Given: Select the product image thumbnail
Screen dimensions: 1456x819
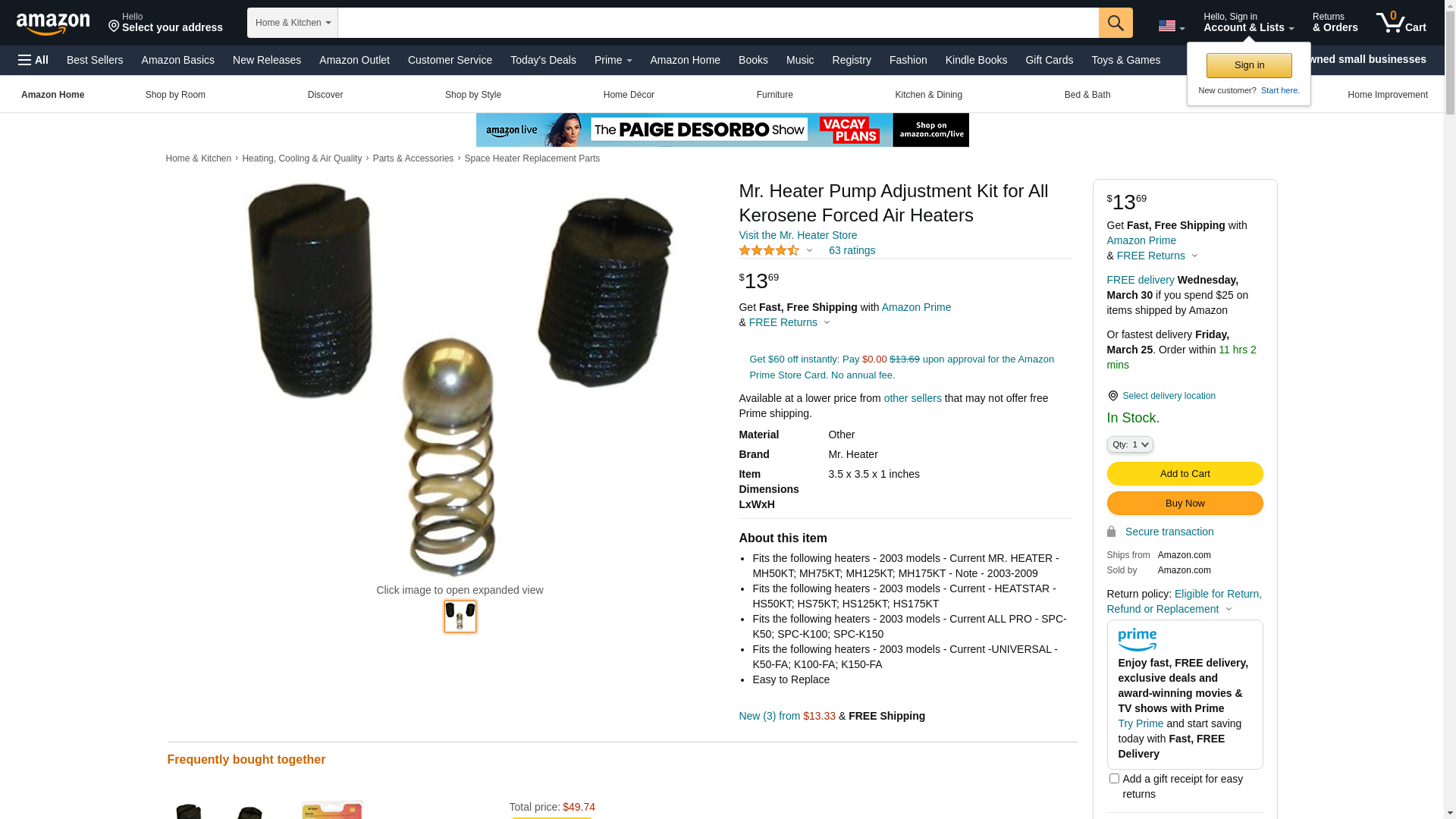Looking at the screenshot, I should pyautogui.click(x=460, y=617).
